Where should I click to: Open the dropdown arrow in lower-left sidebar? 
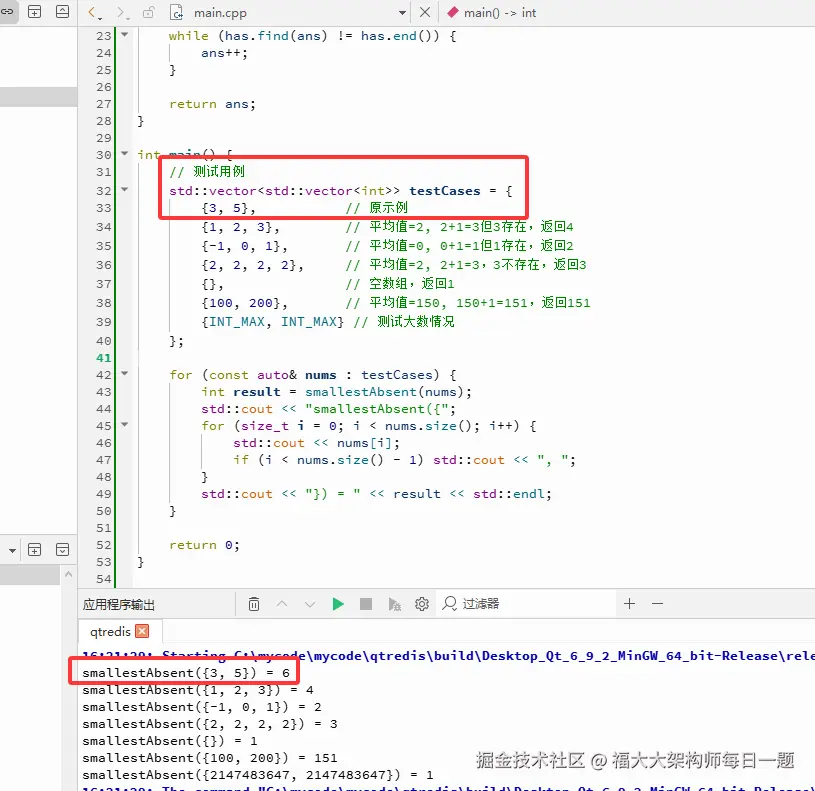pyautogui.click(x=12, y=550)
